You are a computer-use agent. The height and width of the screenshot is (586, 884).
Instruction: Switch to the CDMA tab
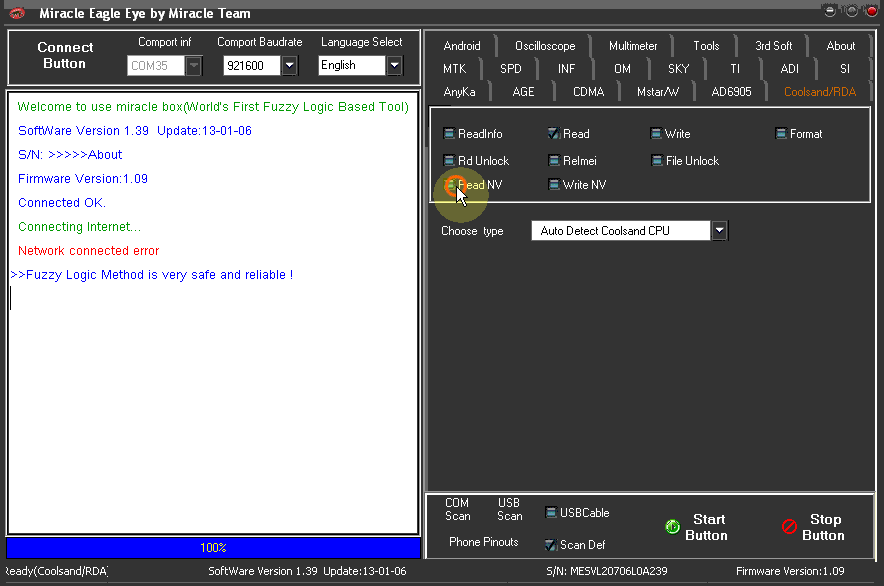coord(589,92)
